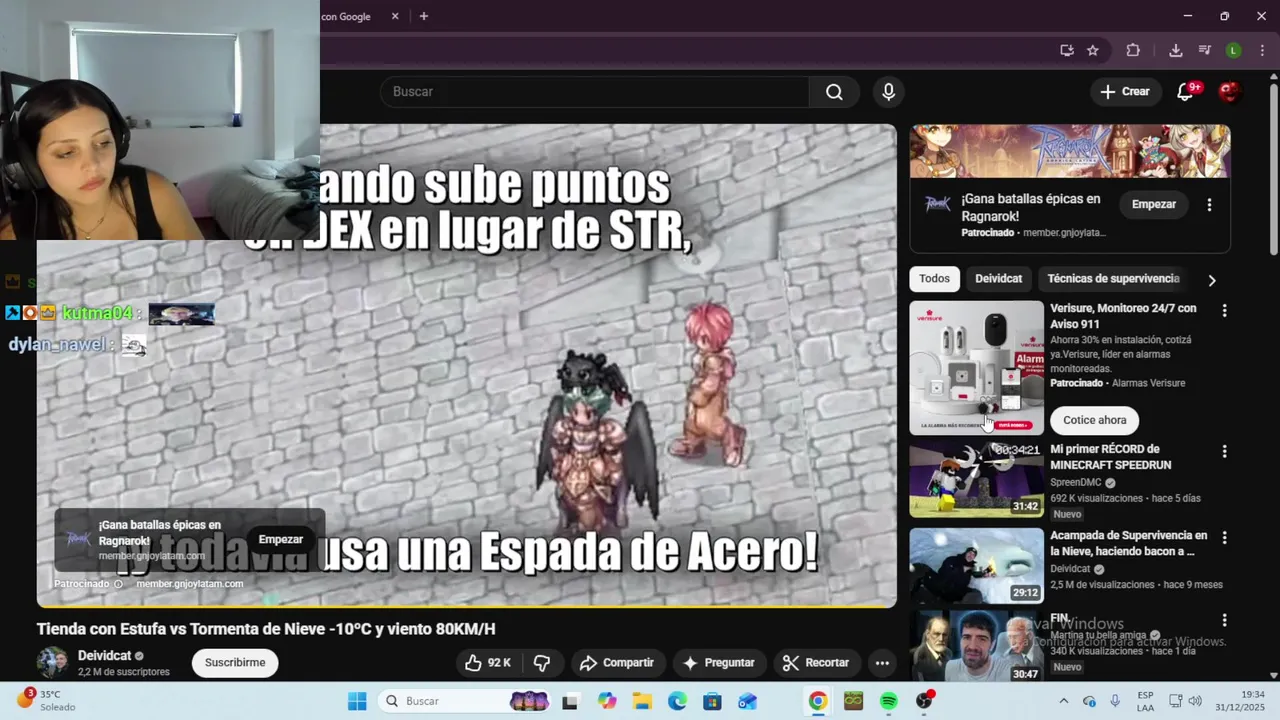Open Chrome extensions puzzle icon
This screenshot has width=1280, height=720.
coord(1133,50)
